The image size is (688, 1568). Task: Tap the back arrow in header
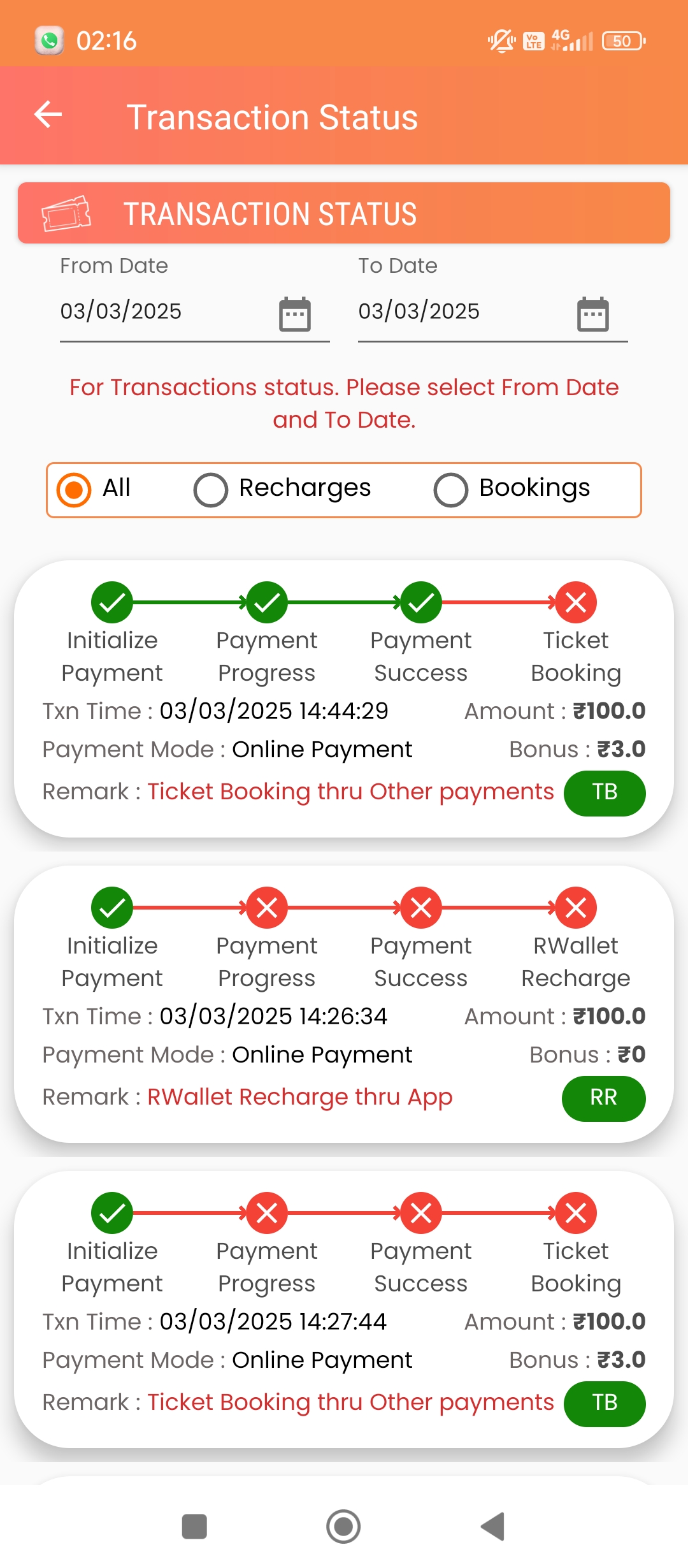click(x=48, y=115)
